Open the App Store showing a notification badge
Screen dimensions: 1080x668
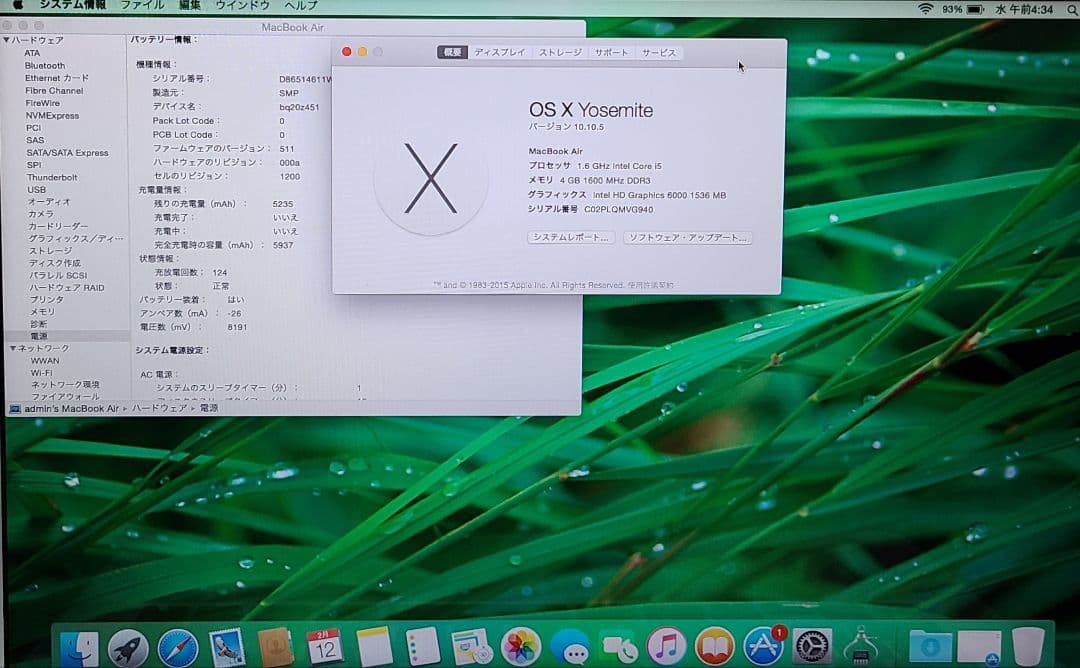click(x=759, y=648)
